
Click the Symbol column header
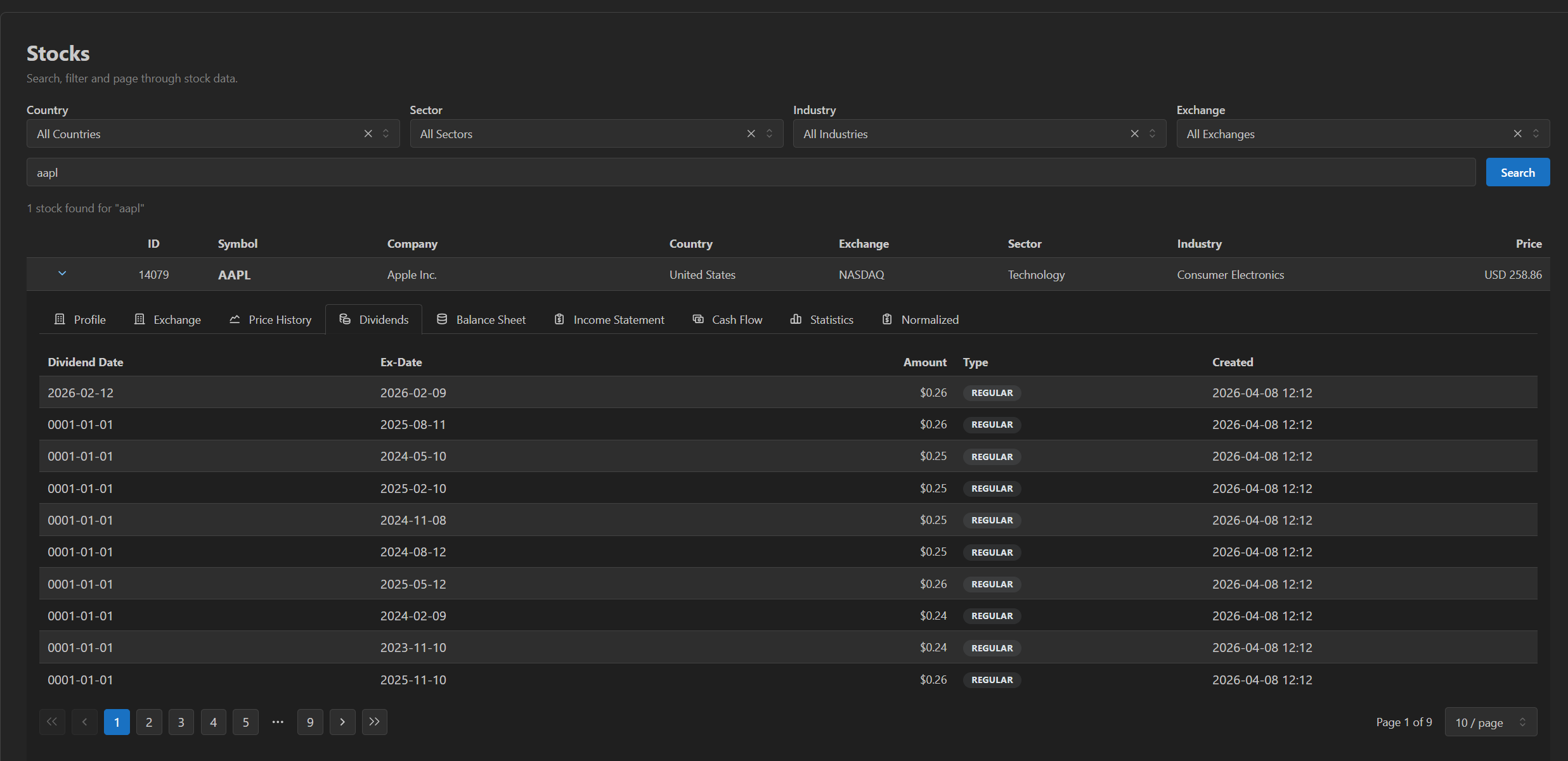[238, 244]
